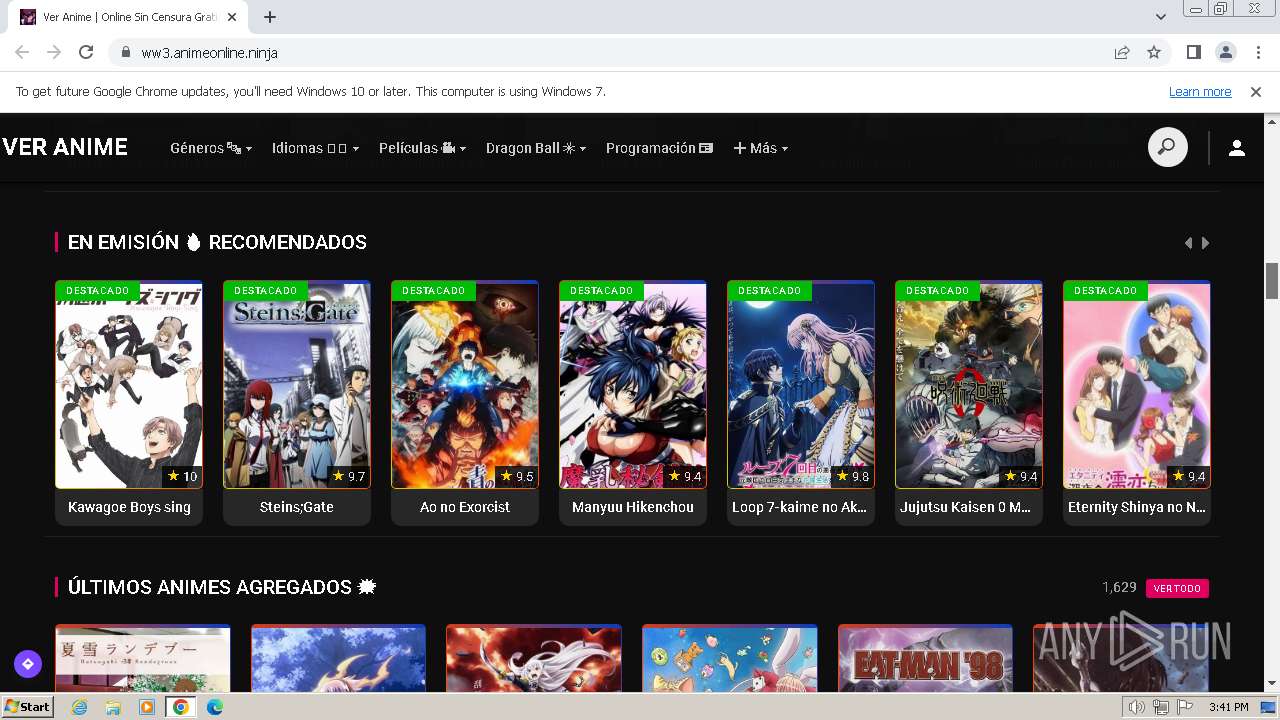Expand the Más dropdown menu
The image size is (1280, 720).
coord(761,148)
